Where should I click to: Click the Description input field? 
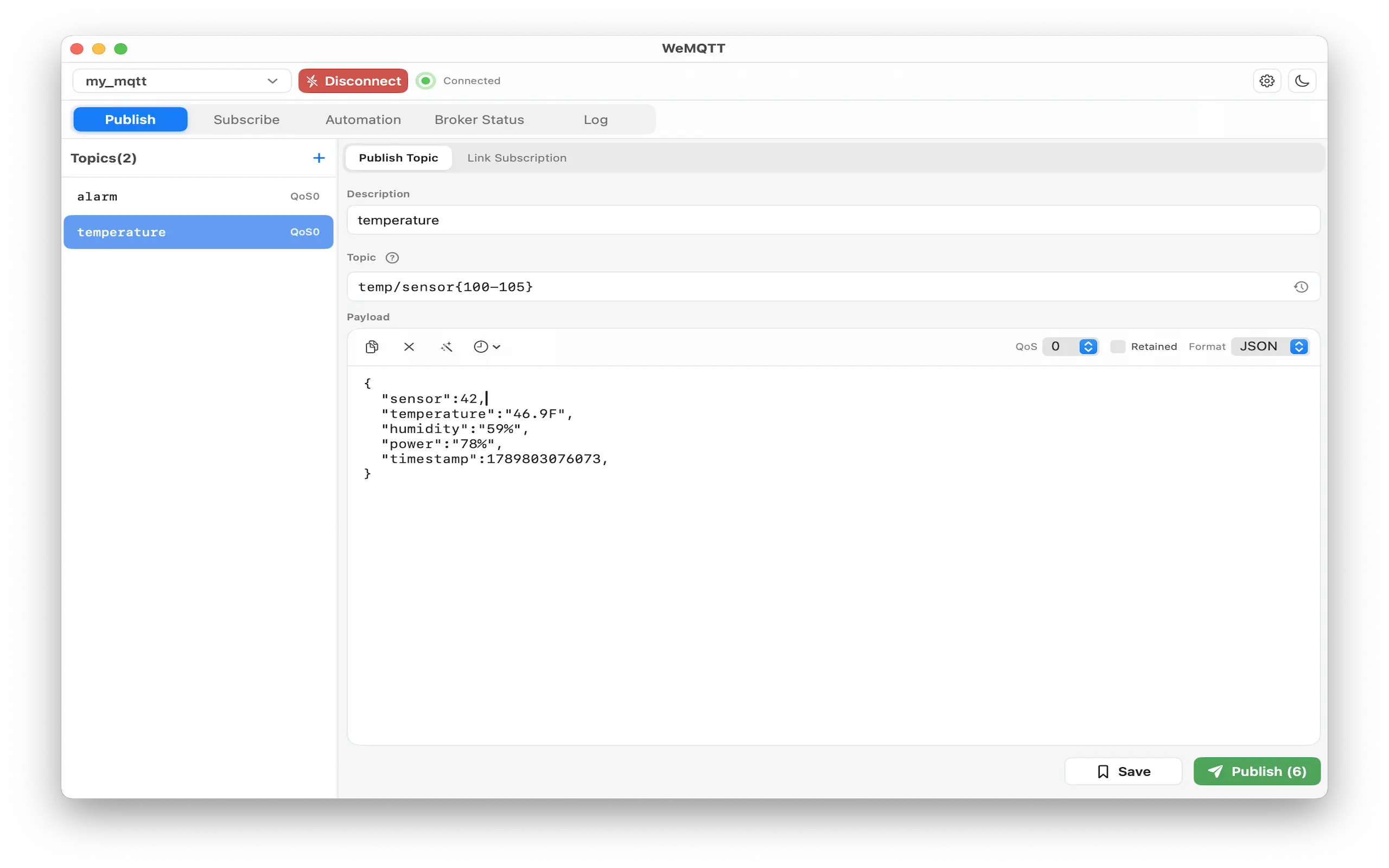point(833,220)
